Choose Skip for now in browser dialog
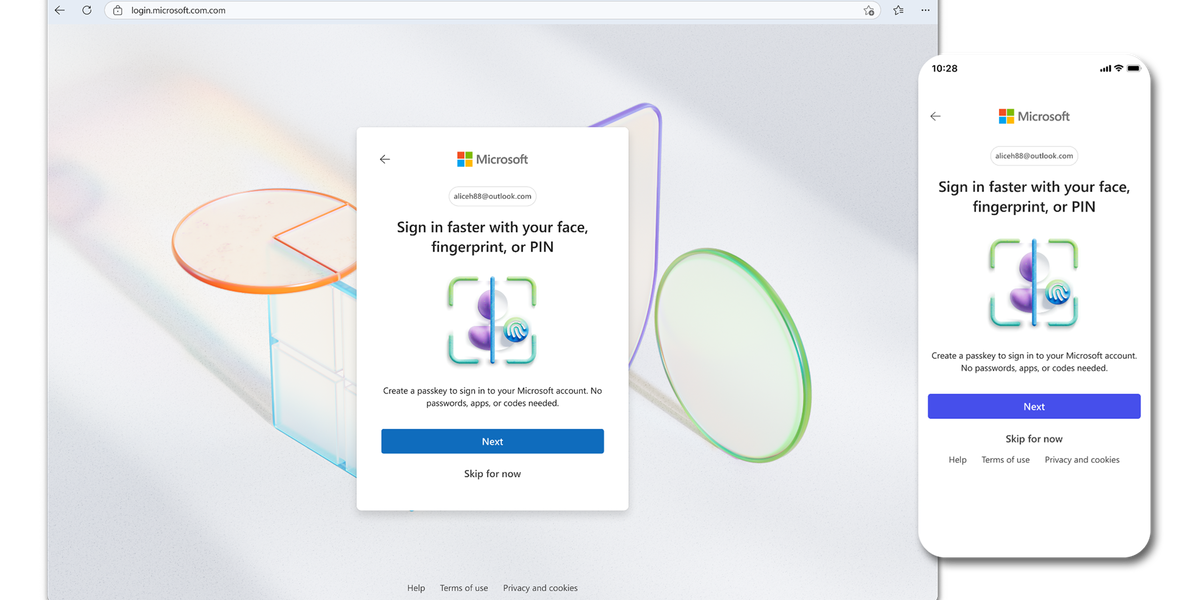This screenshot has height=600, width=1200. (492, 474)
